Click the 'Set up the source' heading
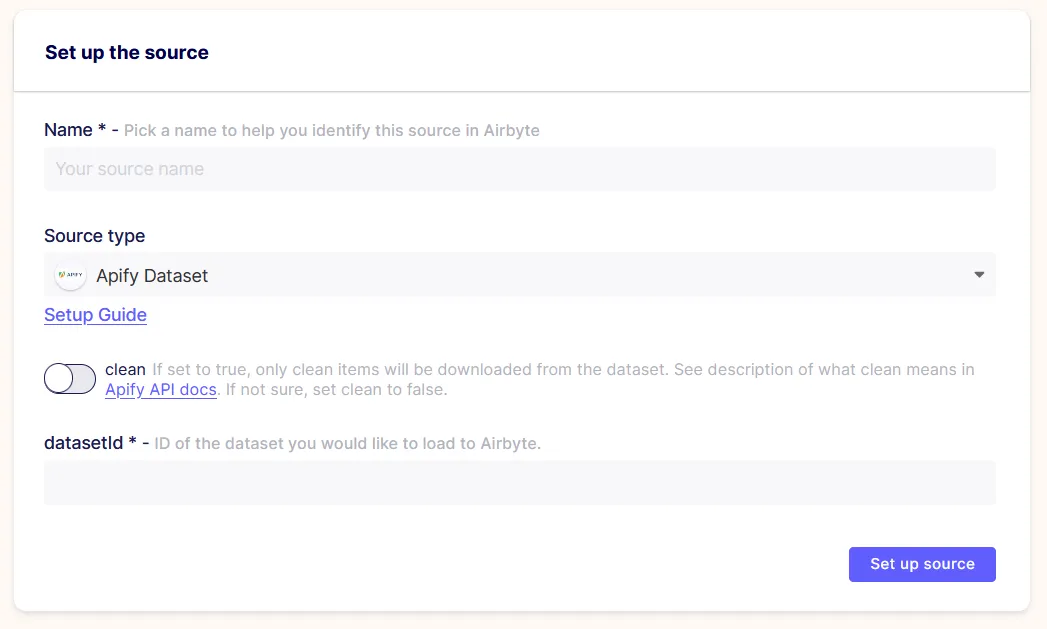Image resolution: width=1047 pixels, height=629 pixels. click(127, 52)
